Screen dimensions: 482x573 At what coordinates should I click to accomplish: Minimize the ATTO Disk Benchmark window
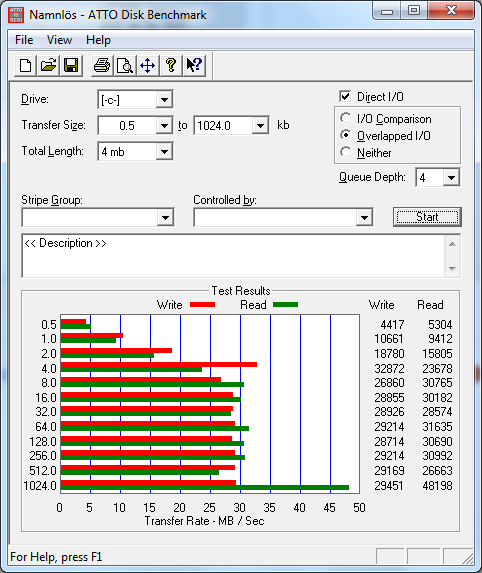pyautogui.click(x=387, y=11)
